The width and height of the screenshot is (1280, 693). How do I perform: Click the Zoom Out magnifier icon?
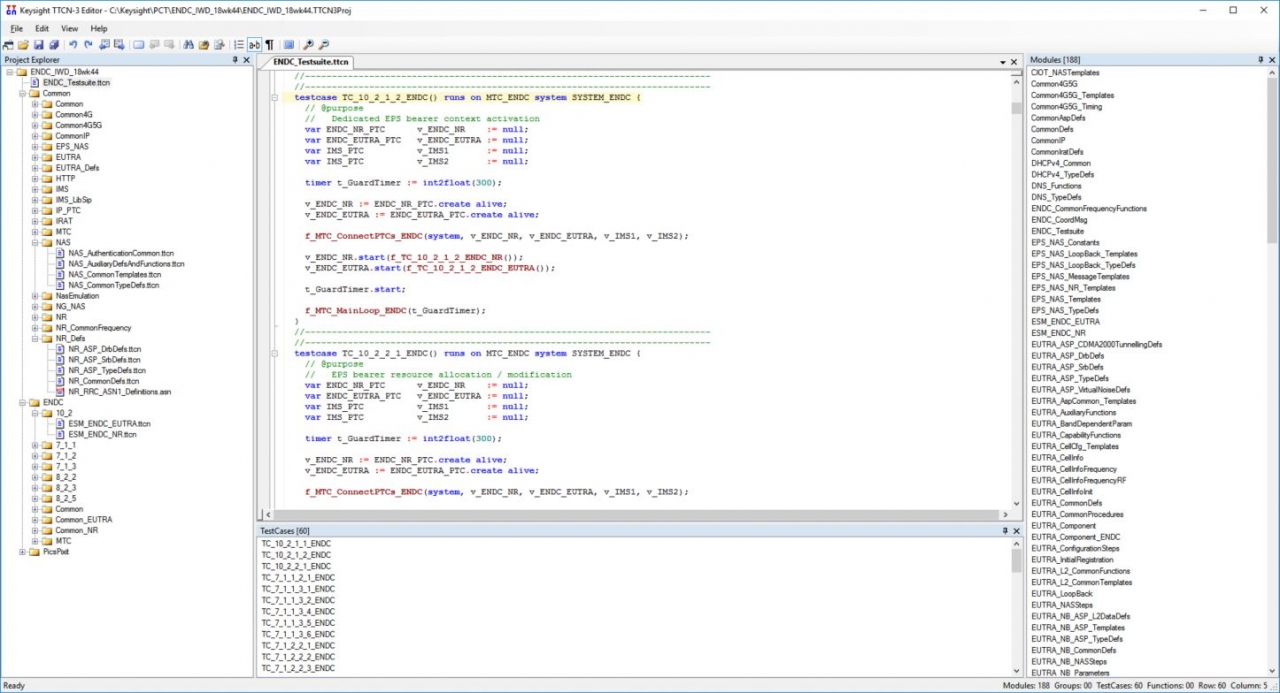pyautogui.click(x=324, y=45)
